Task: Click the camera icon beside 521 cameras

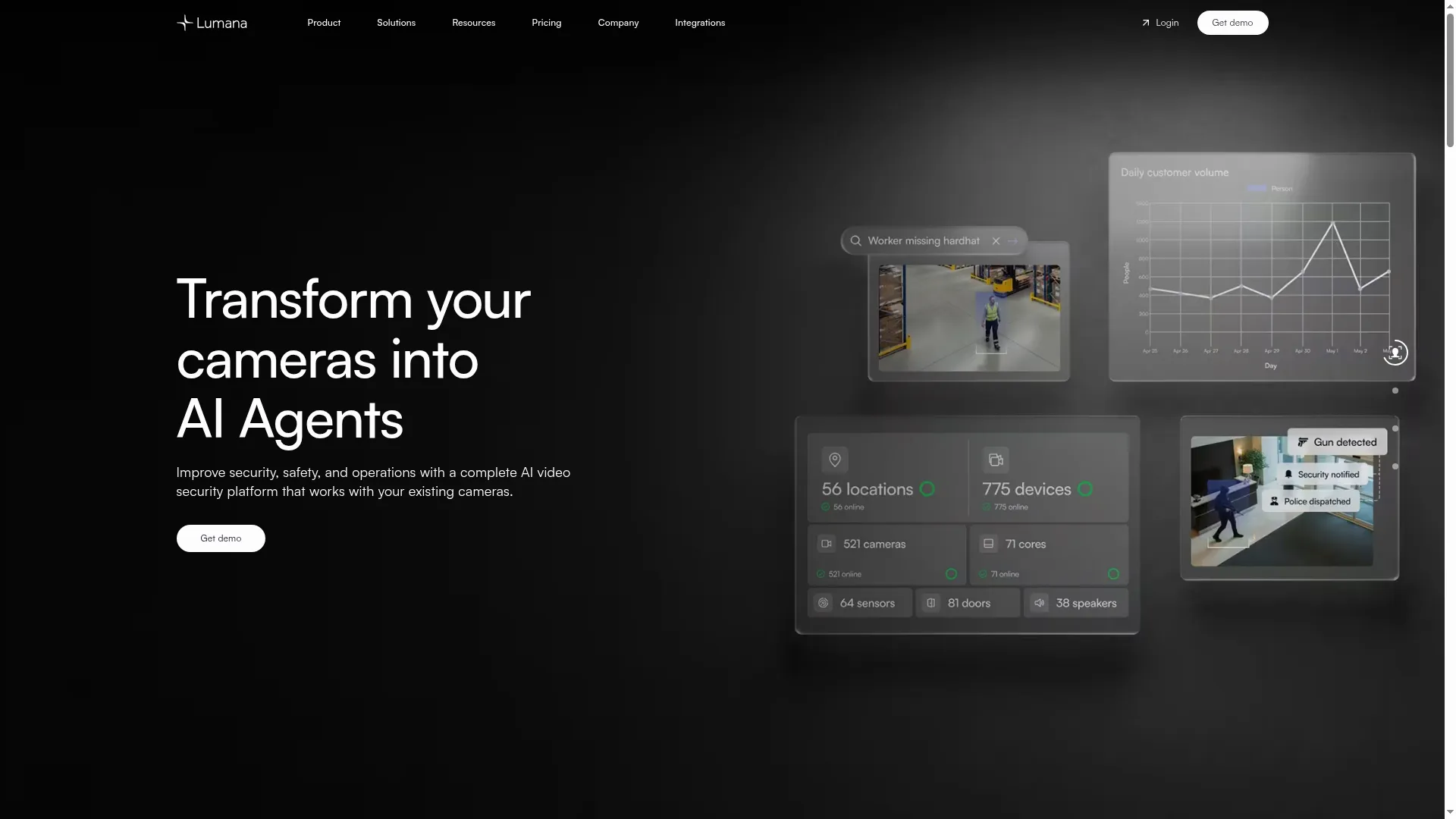Action: [x=827, y=544]
